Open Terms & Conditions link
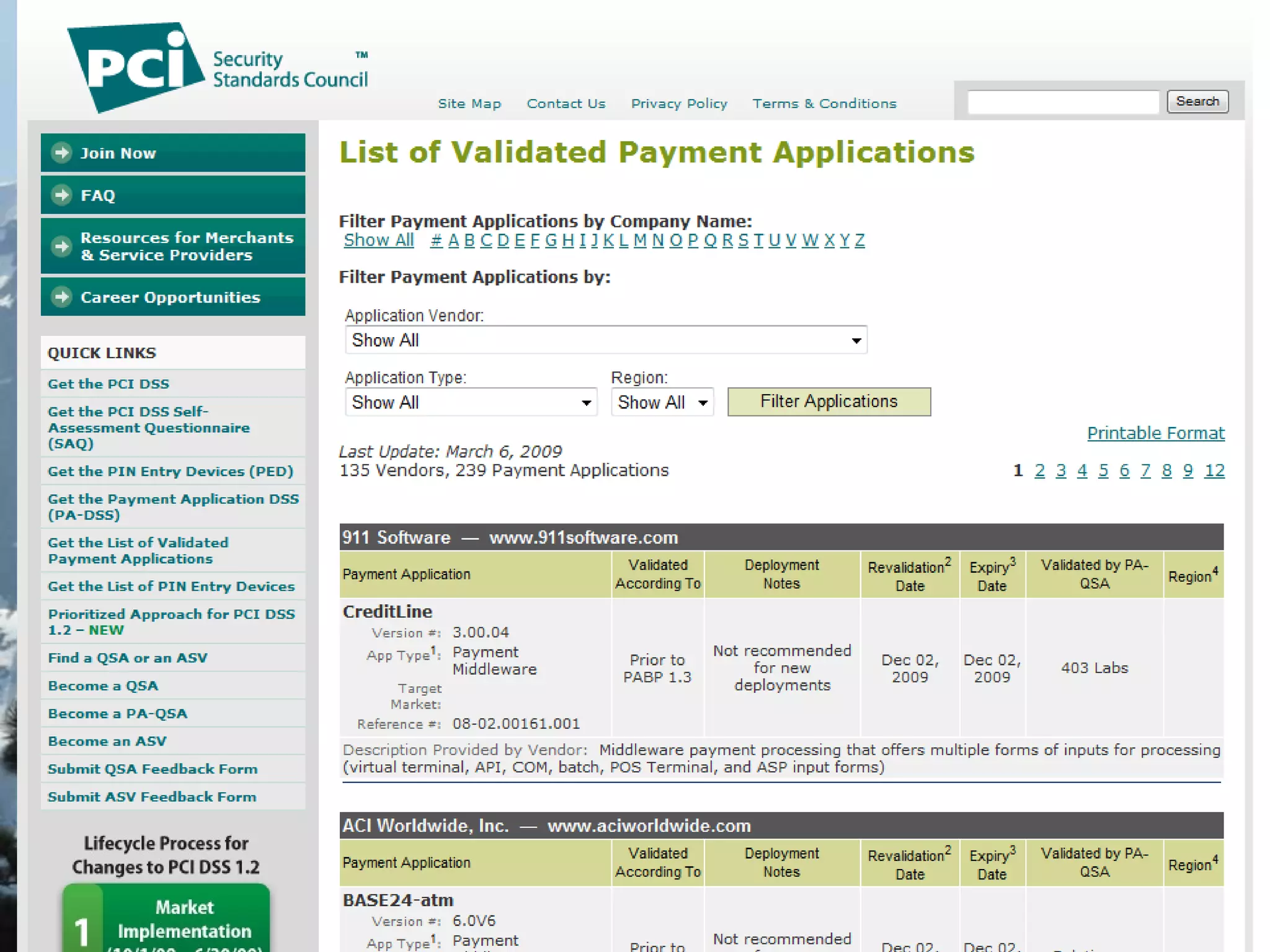1270x952 pixels. click(824, 104)
